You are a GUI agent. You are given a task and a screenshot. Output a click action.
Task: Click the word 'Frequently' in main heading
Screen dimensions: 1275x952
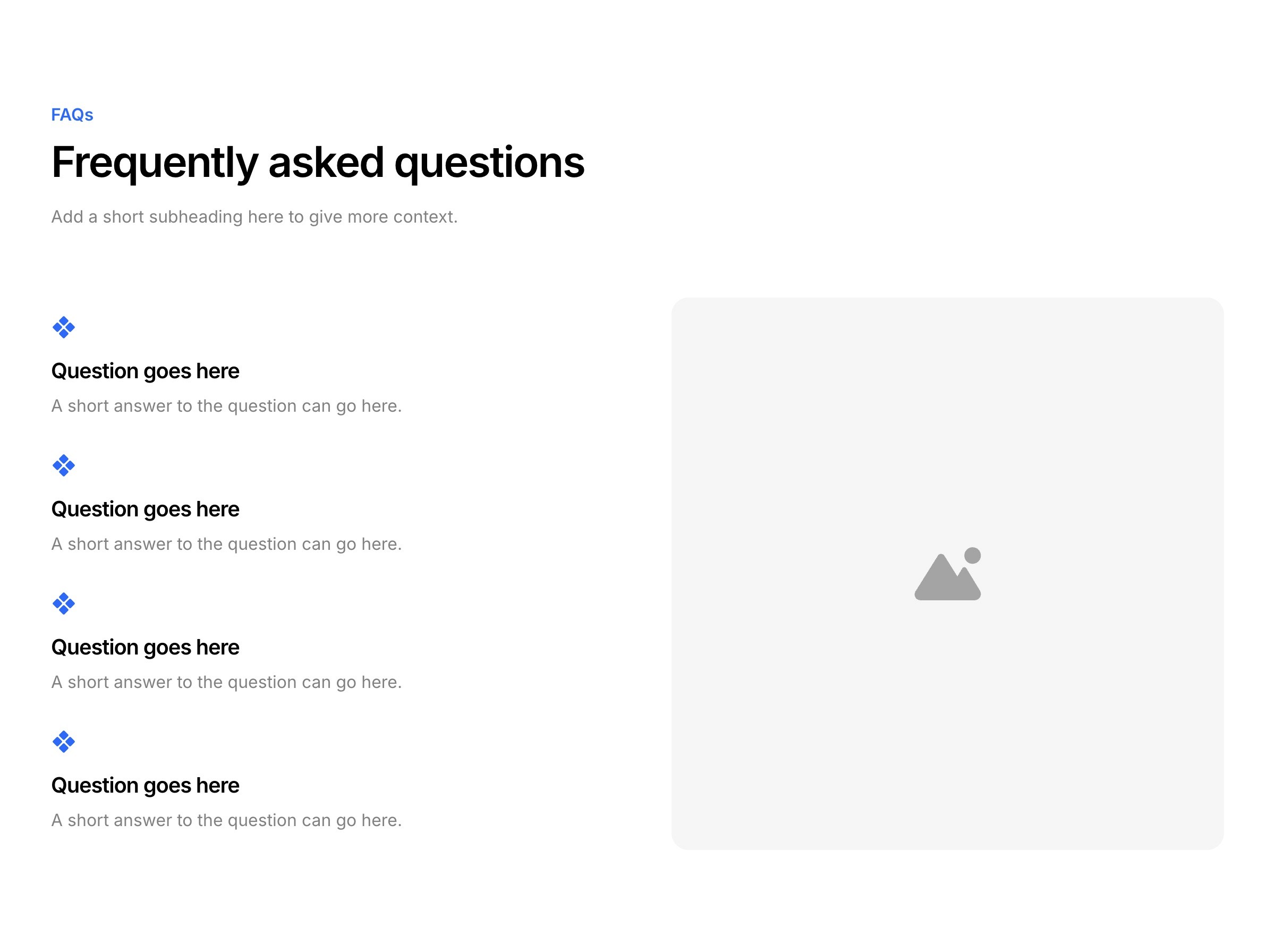[x=155, y=163]
